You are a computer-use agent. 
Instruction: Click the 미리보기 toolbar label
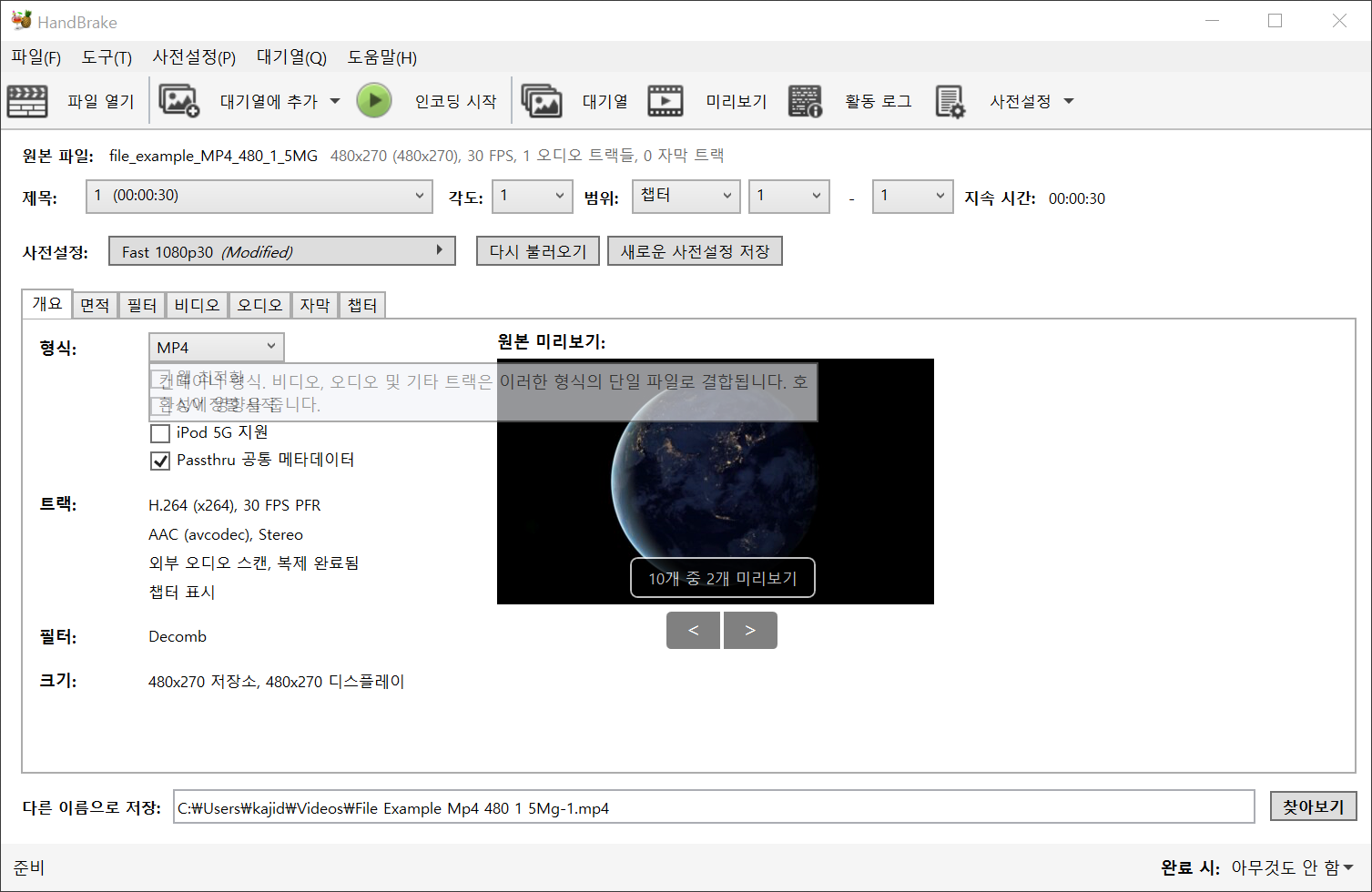click(737, 101)
